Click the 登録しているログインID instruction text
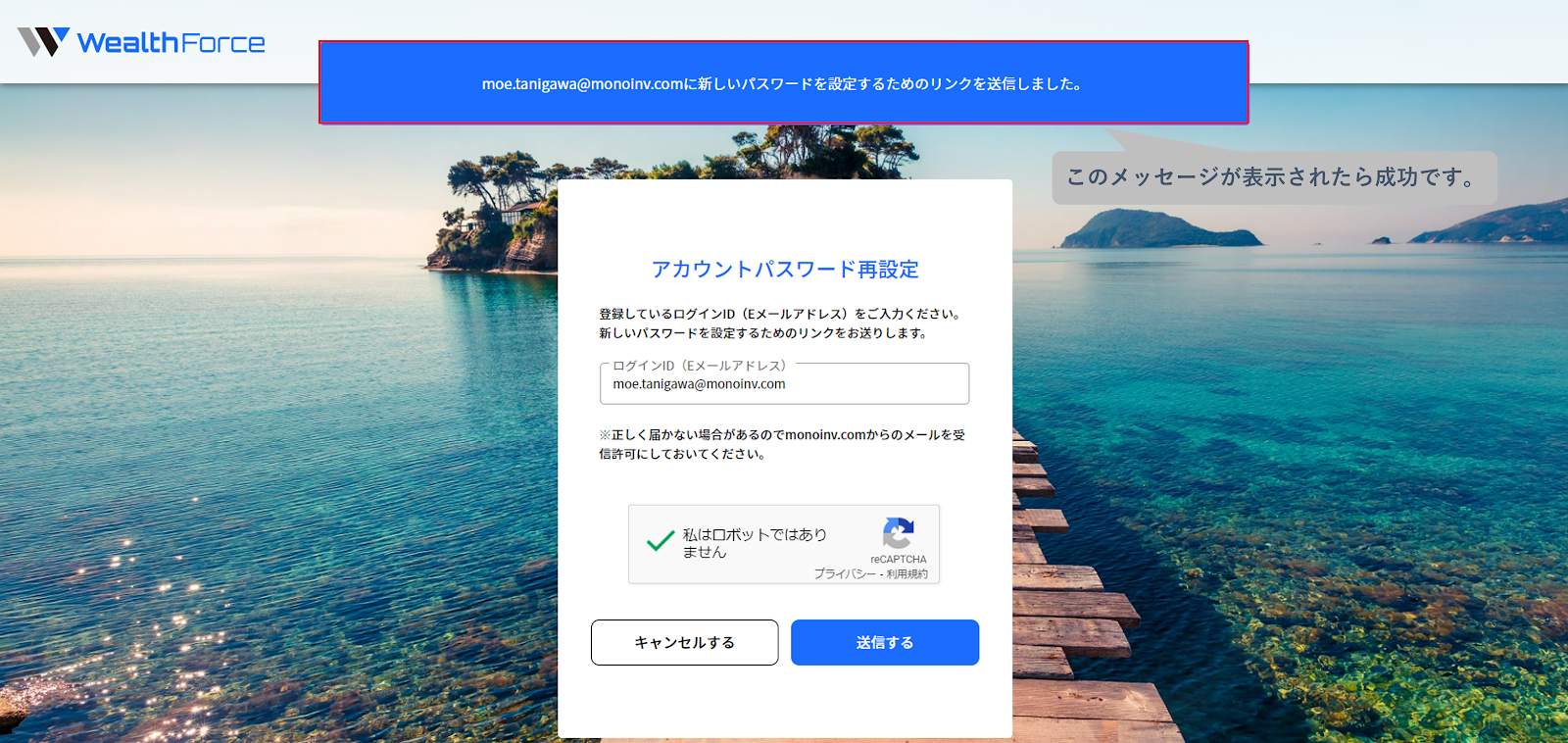This screenshot has width=1568, height=743. [x=782, y=314]
